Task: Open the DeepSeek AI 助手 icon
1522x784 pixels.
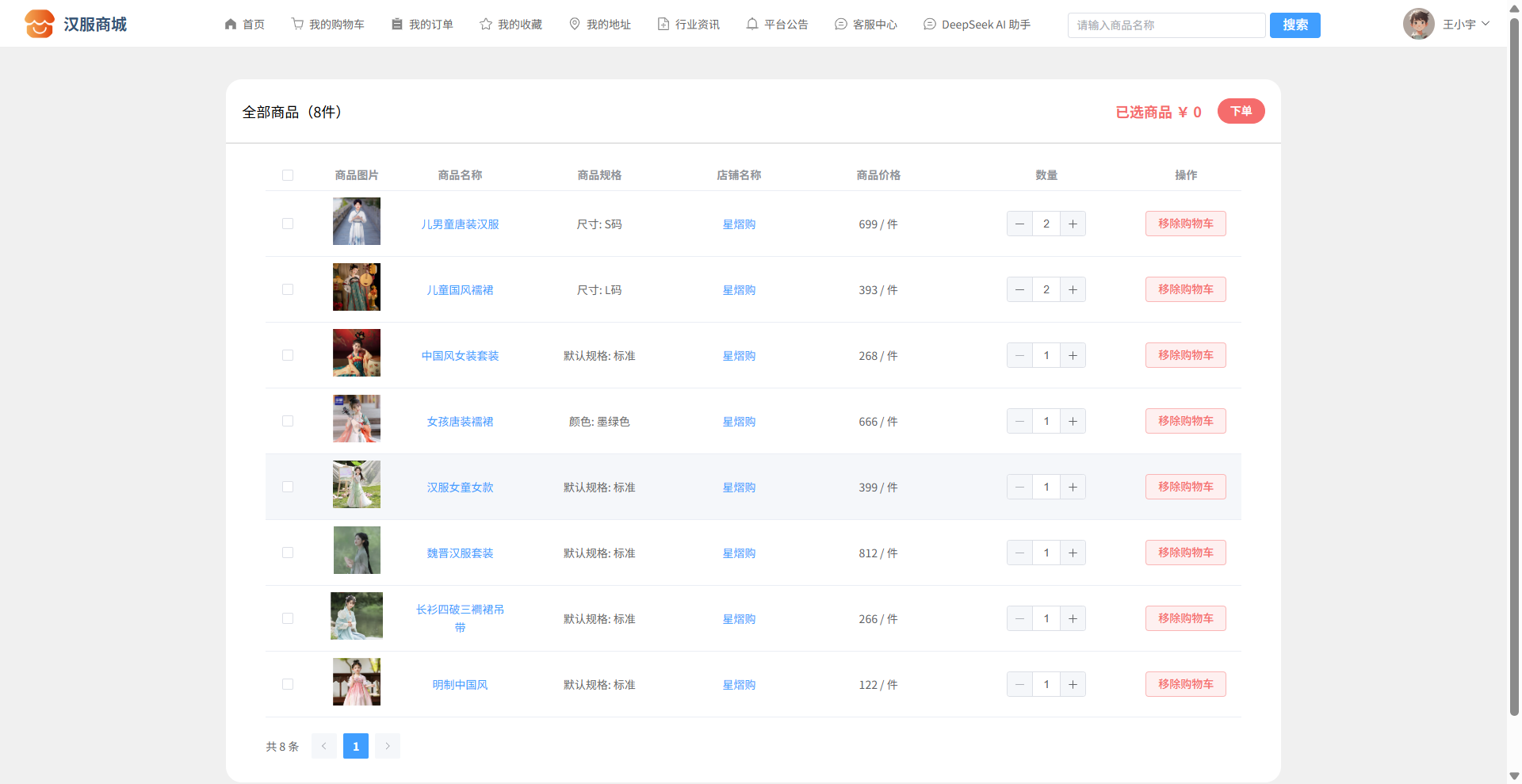Action: point(930,25)
